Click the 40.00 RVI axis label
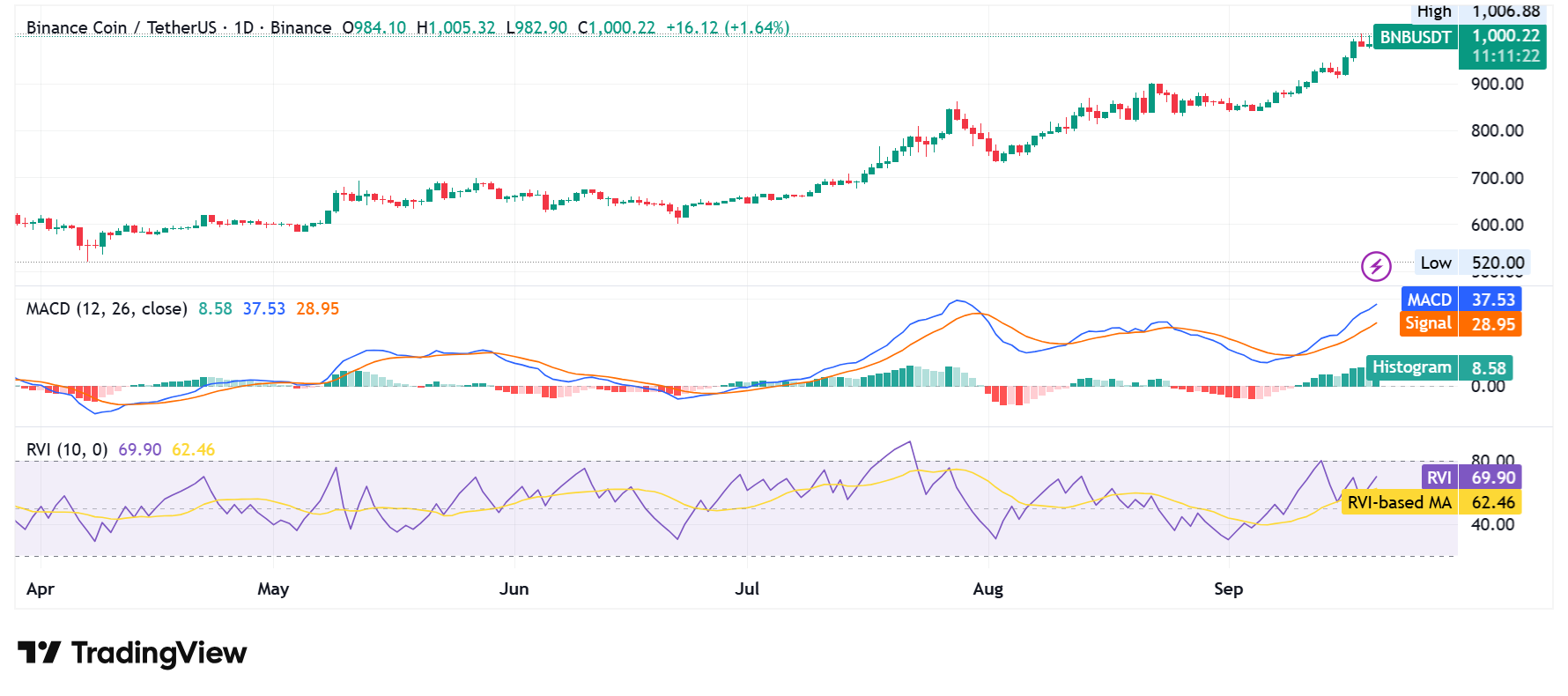 [1493, 524]
